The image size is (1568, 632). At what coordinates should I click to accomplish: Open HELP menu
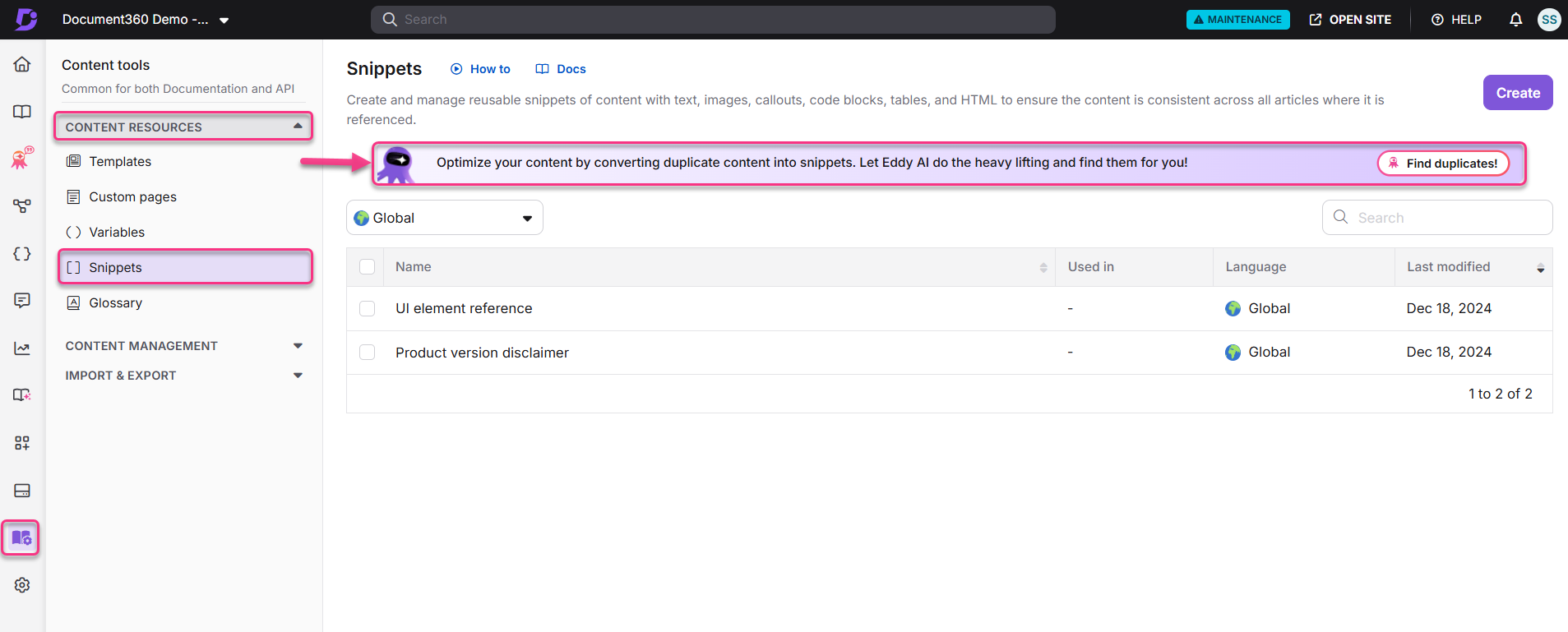click(x=1456, y=20)
